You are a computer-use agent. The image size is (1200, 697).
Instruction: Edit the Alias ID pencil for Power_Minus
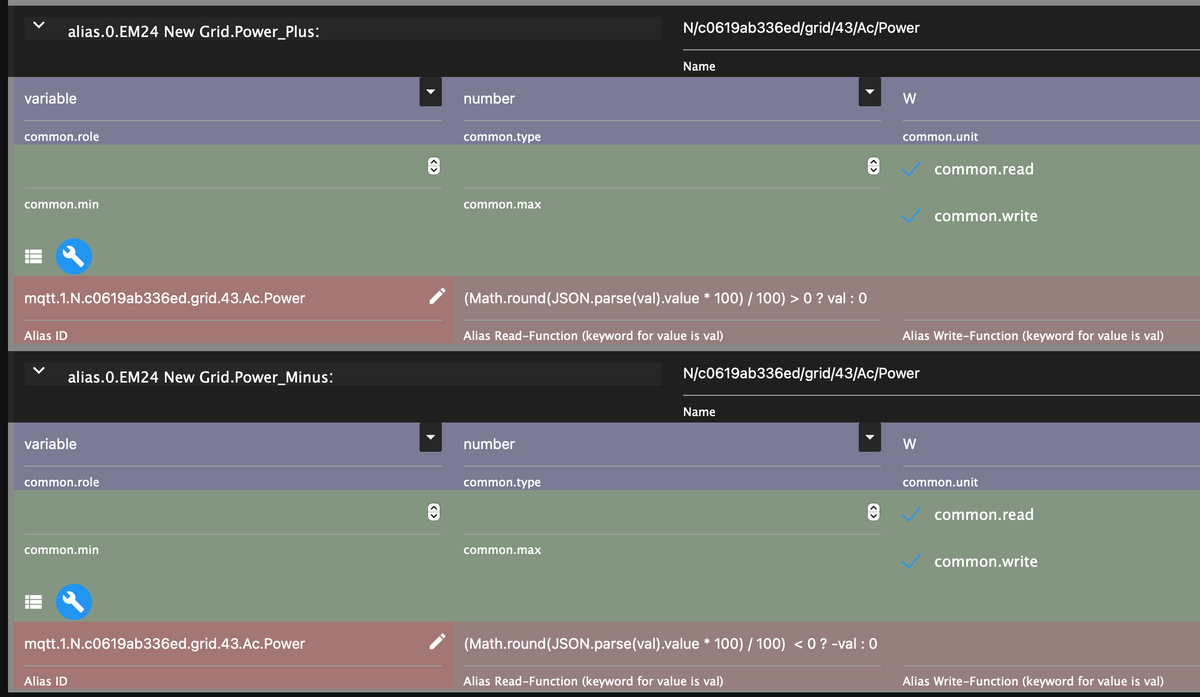tap(437, 642)
